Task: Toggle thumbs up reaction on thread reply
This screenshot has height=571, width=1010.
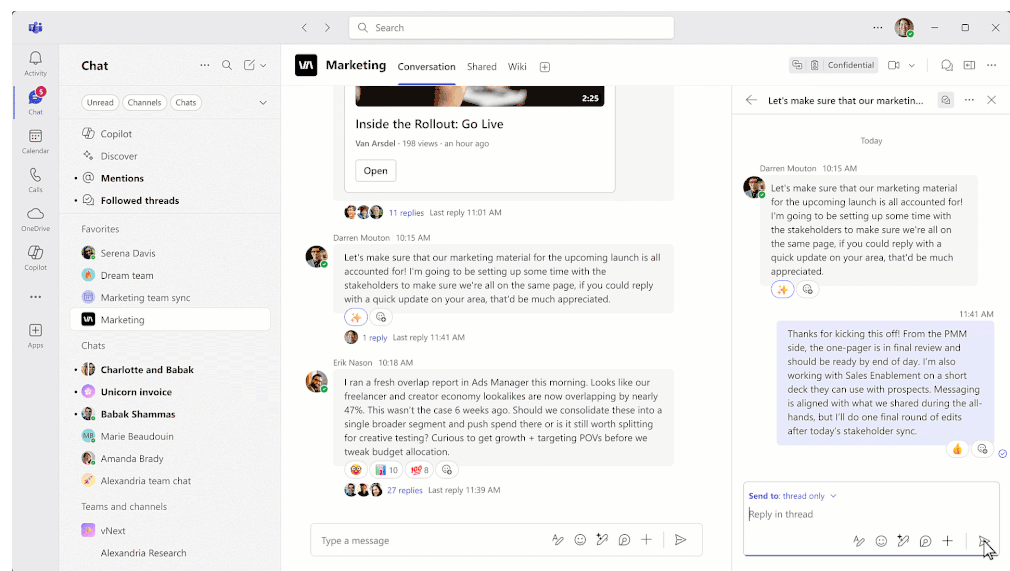Action: click(x=957, y=449)
